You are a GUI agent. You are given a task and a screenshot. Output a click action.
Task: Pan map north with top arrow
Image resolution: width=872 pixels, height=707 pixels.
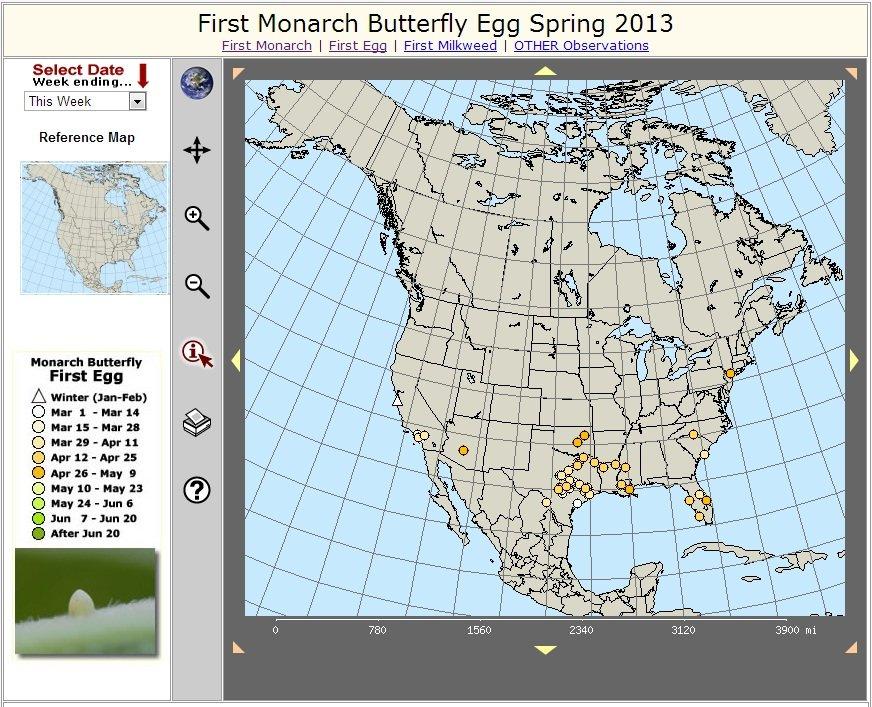click(545, 71)
